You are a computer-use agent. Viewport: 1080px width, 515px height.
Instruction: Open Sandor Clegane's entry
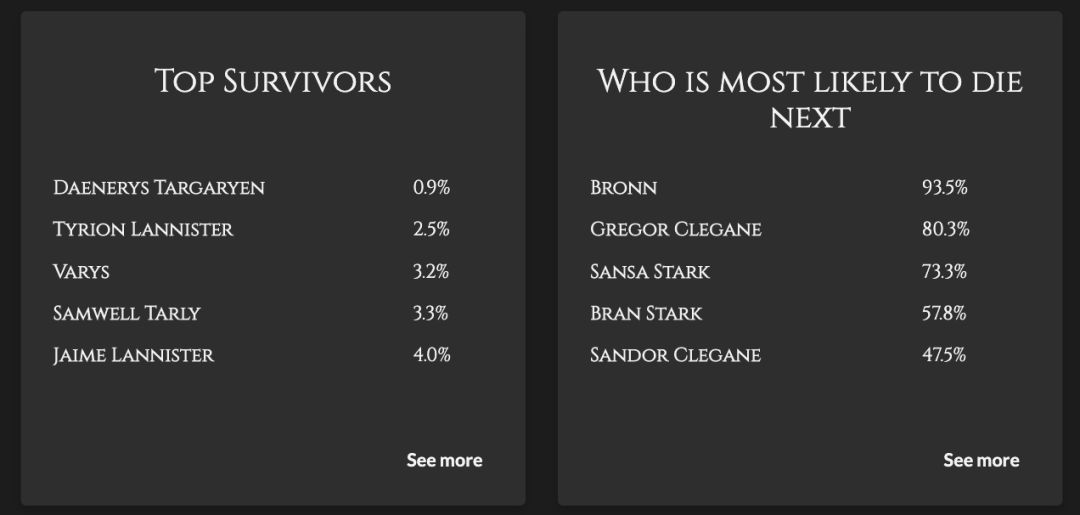675,355
